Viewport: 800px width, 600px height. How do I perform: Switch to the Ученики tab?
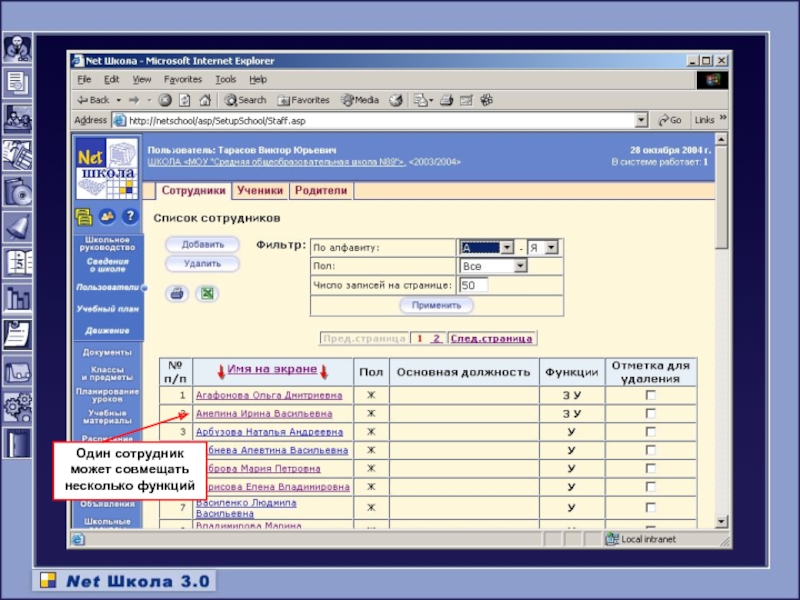259,190
